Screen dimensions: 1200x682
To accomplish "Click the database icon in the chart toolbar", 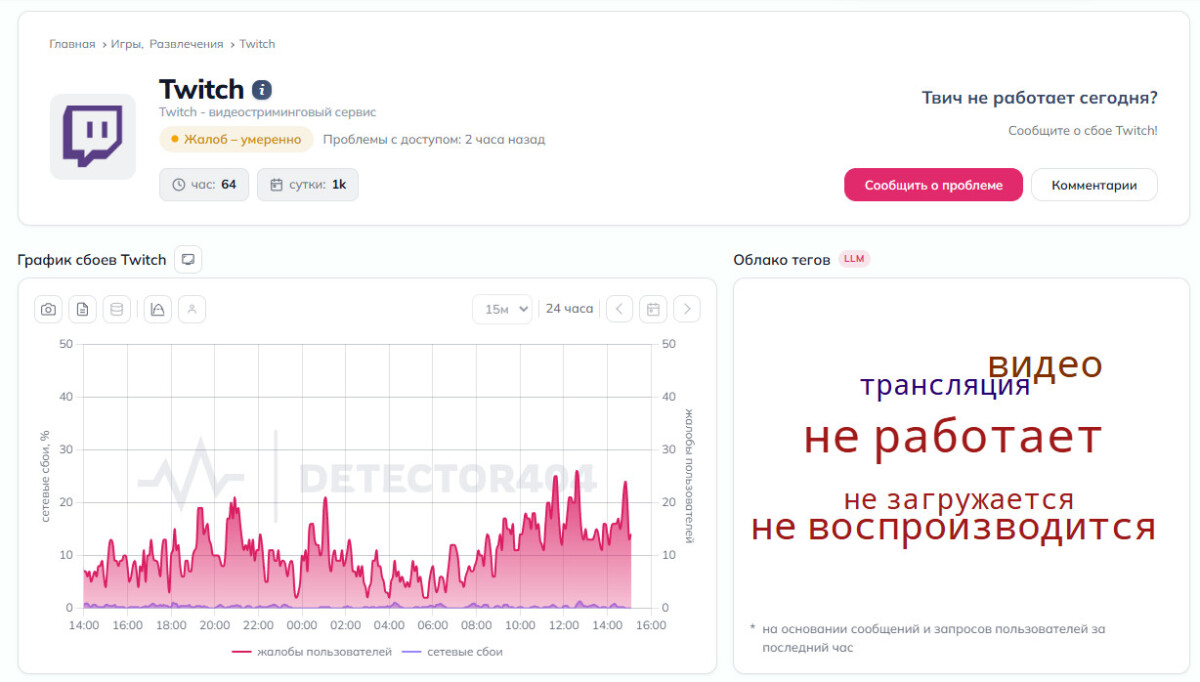I will click(x=117, y=309).
